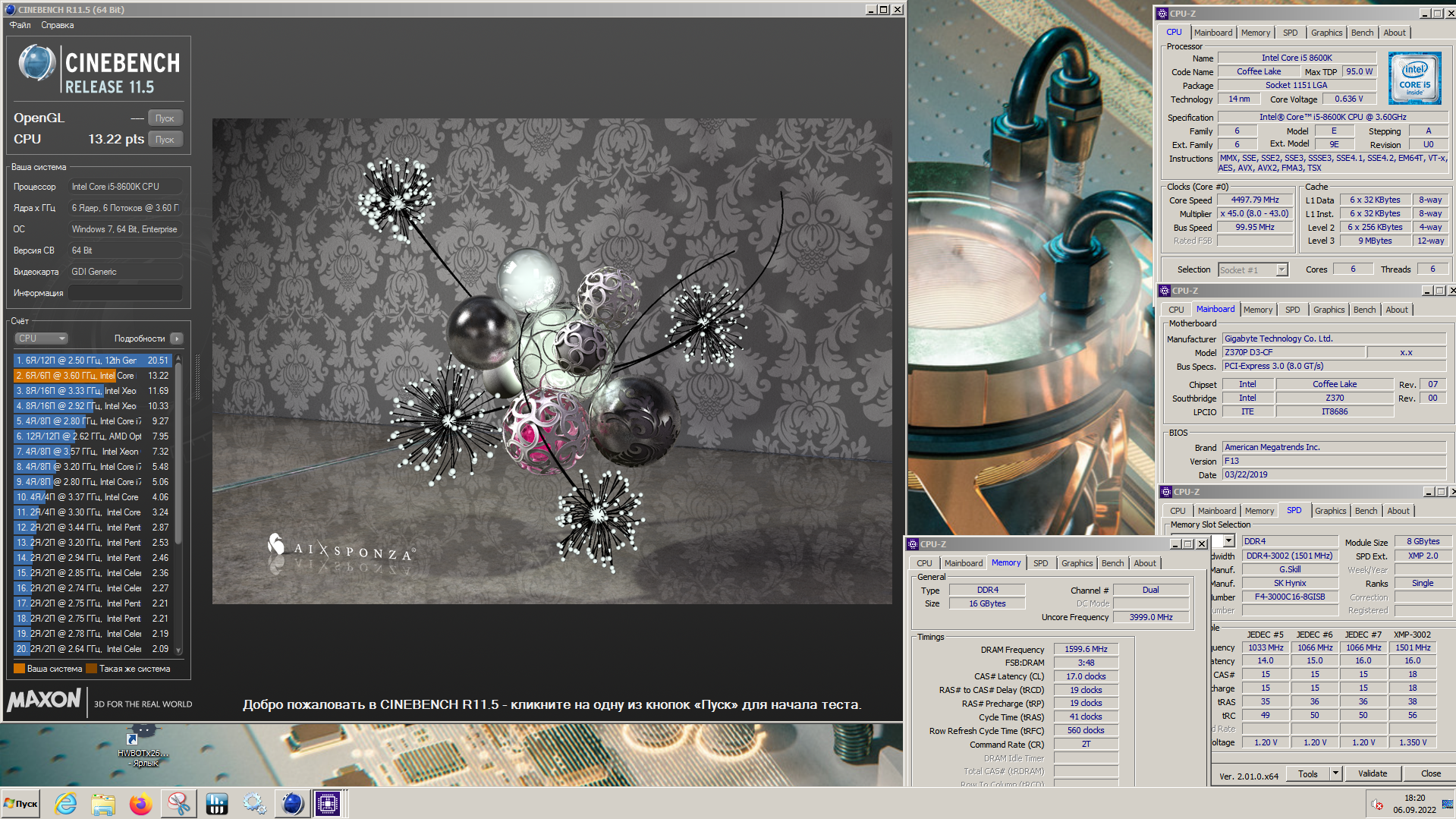Click the DRAM Frequency value 1599.6 MHz
Screen dimensions: 1456x819
click(x=1086, y=650)
